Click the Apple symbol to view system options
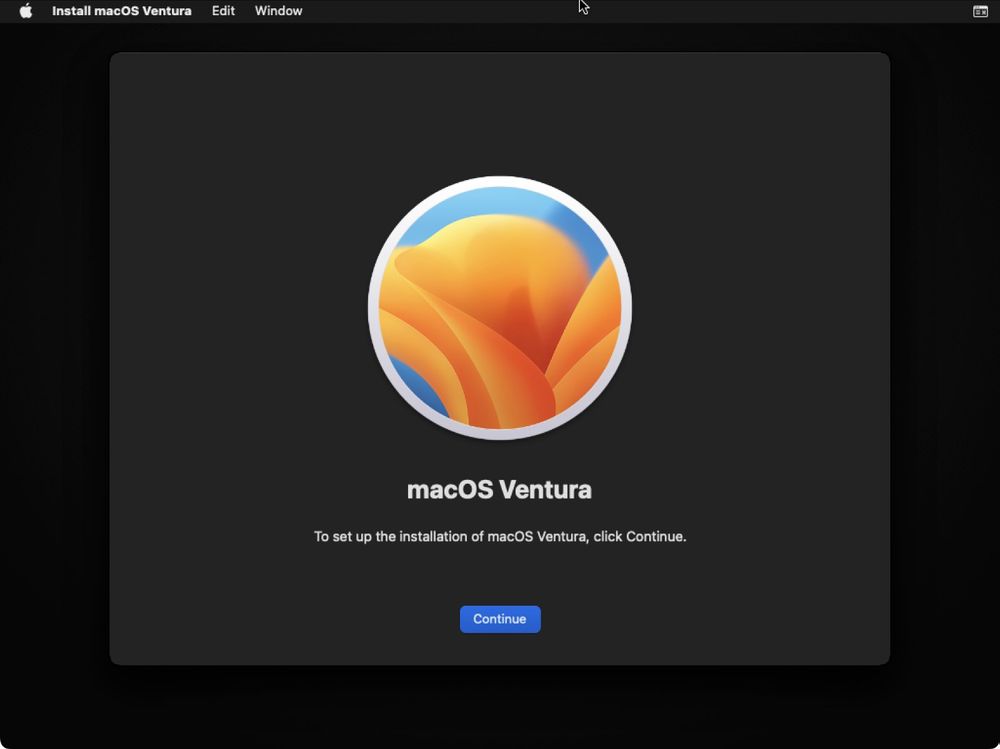The image size is (1000, 749). coord(25,11)
